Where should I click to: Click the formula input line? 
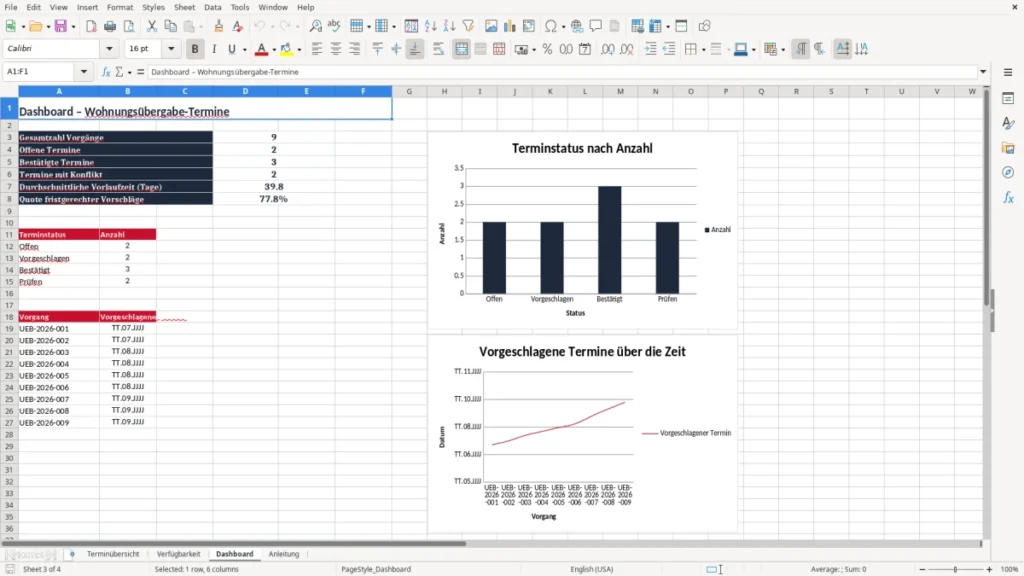(x=562, y=72)
